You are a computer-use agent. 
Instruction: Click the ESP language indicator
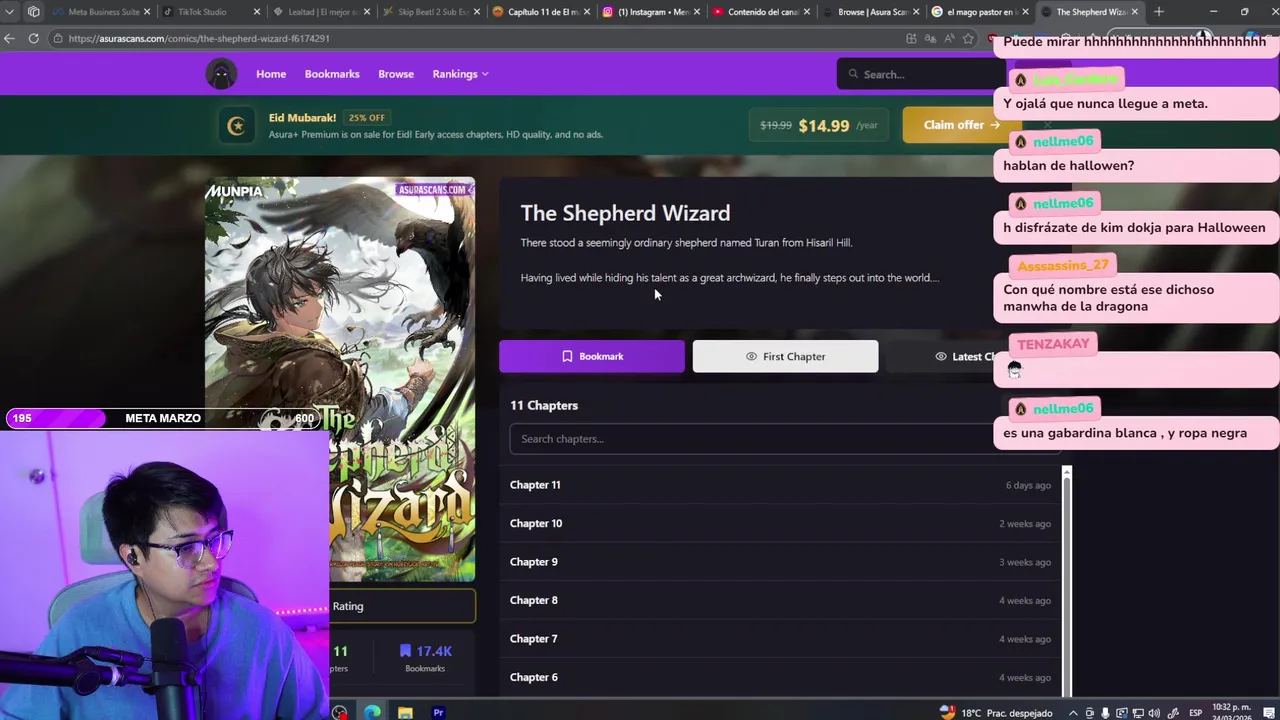pyautogui.click(x=1195, y=713)
